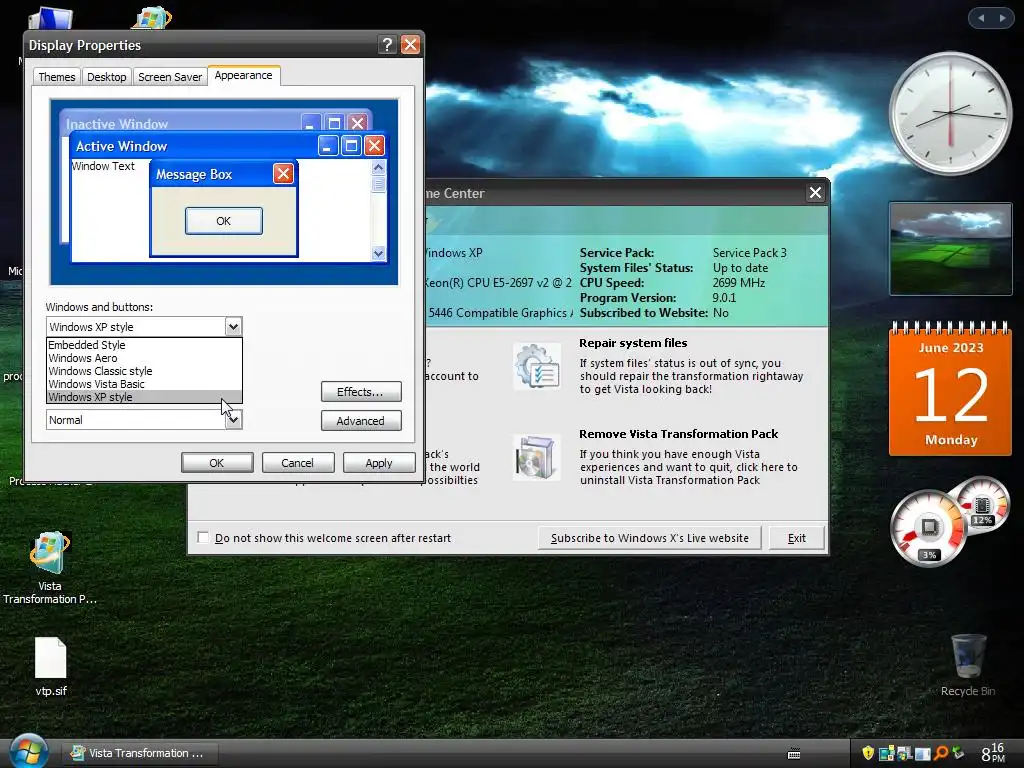This screenshot has height=768, width=1024.
Task: Click the Apply button
Action: click(379, 462)
